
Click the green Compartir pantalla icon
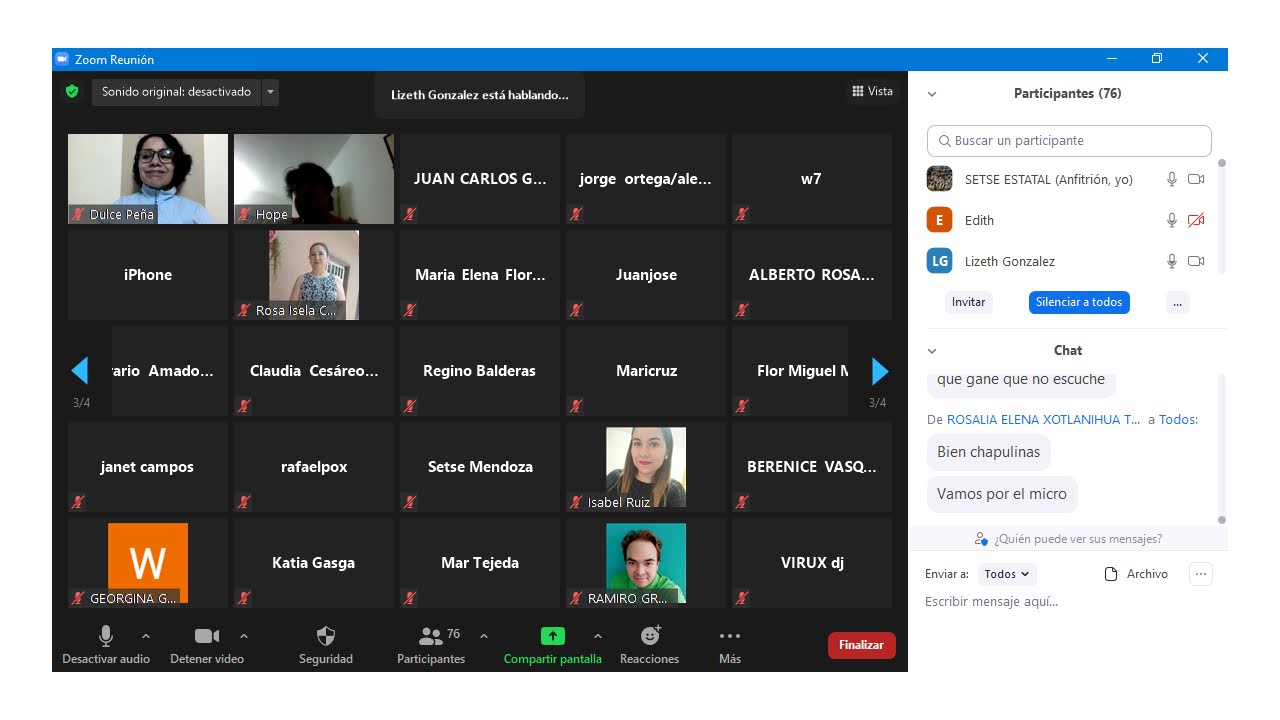(x=553, y=636)
